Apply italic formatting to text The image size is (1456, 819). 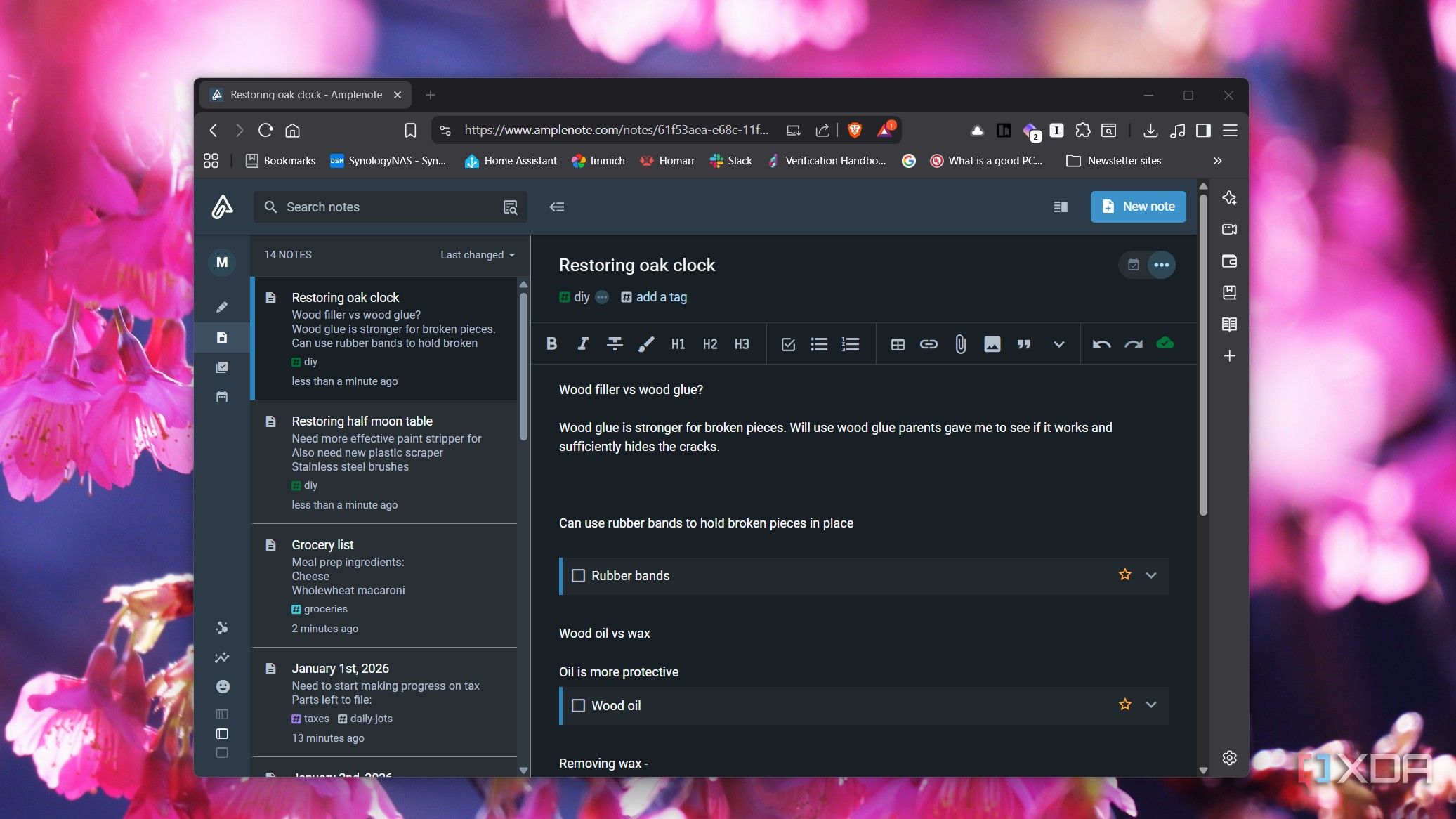583,344
